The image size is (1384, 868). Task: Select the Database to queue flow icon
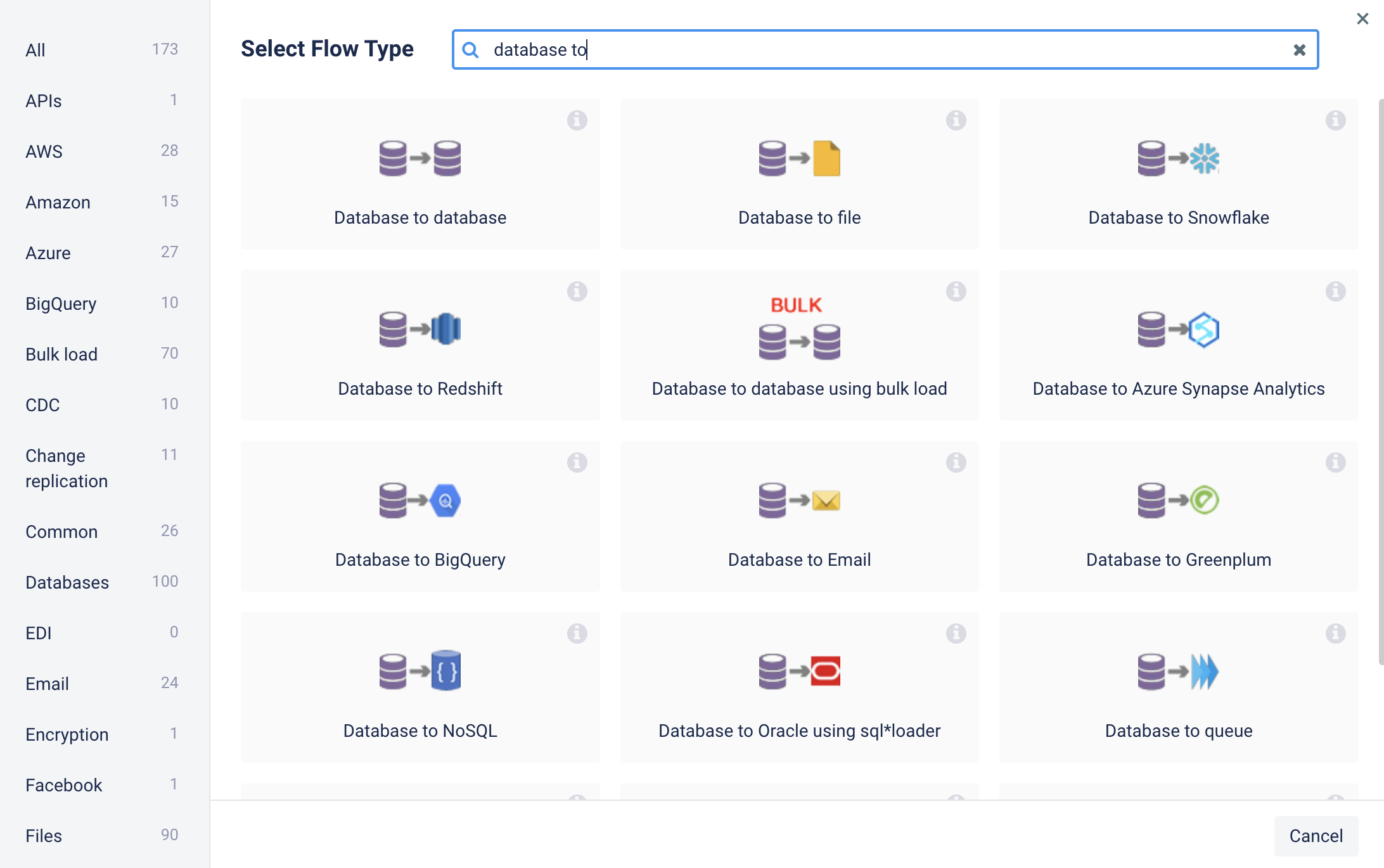click(x=1178, y=671)
